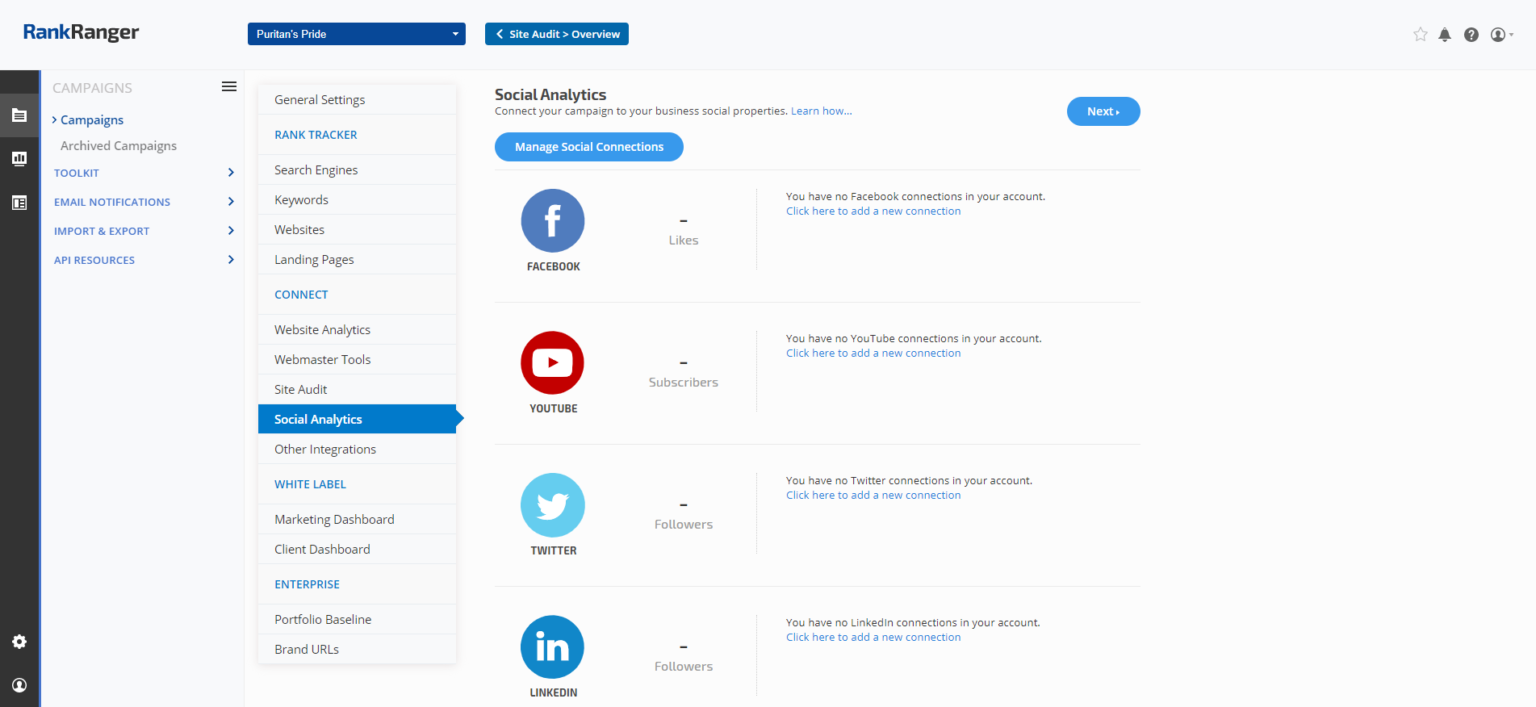Open the Puritan's Pride campaign dropdown
The height and width of the screenshot is (707, 1536).
pyautogui.click(x=357, y=34)
